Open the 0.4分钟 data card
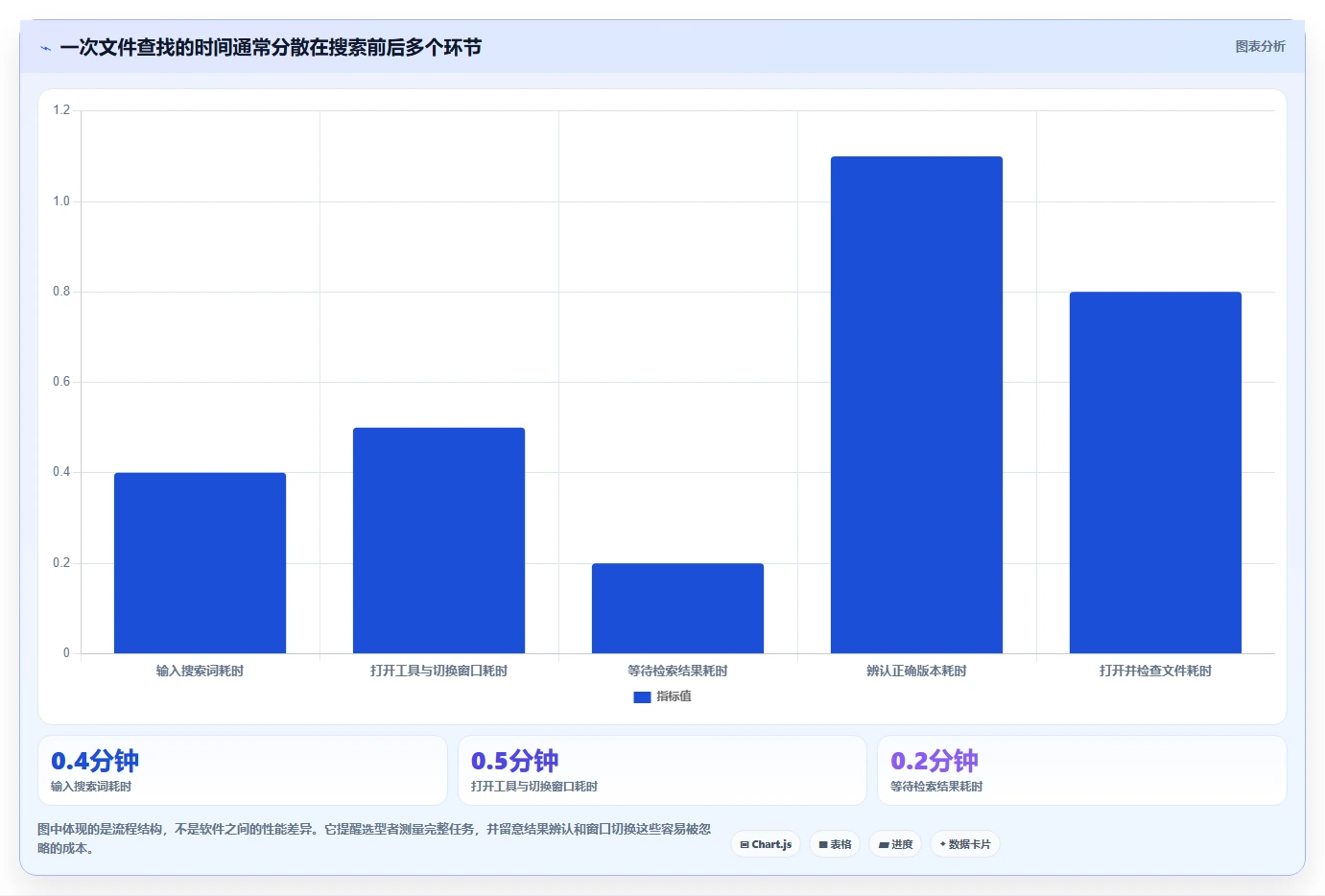This screenshot has width=1325, height=896. coord(243,770)
